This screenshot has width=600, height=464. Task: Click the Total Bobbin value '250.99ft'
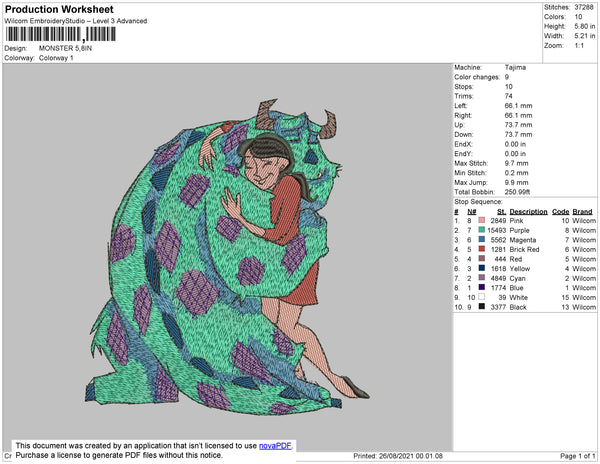point(517,192)
